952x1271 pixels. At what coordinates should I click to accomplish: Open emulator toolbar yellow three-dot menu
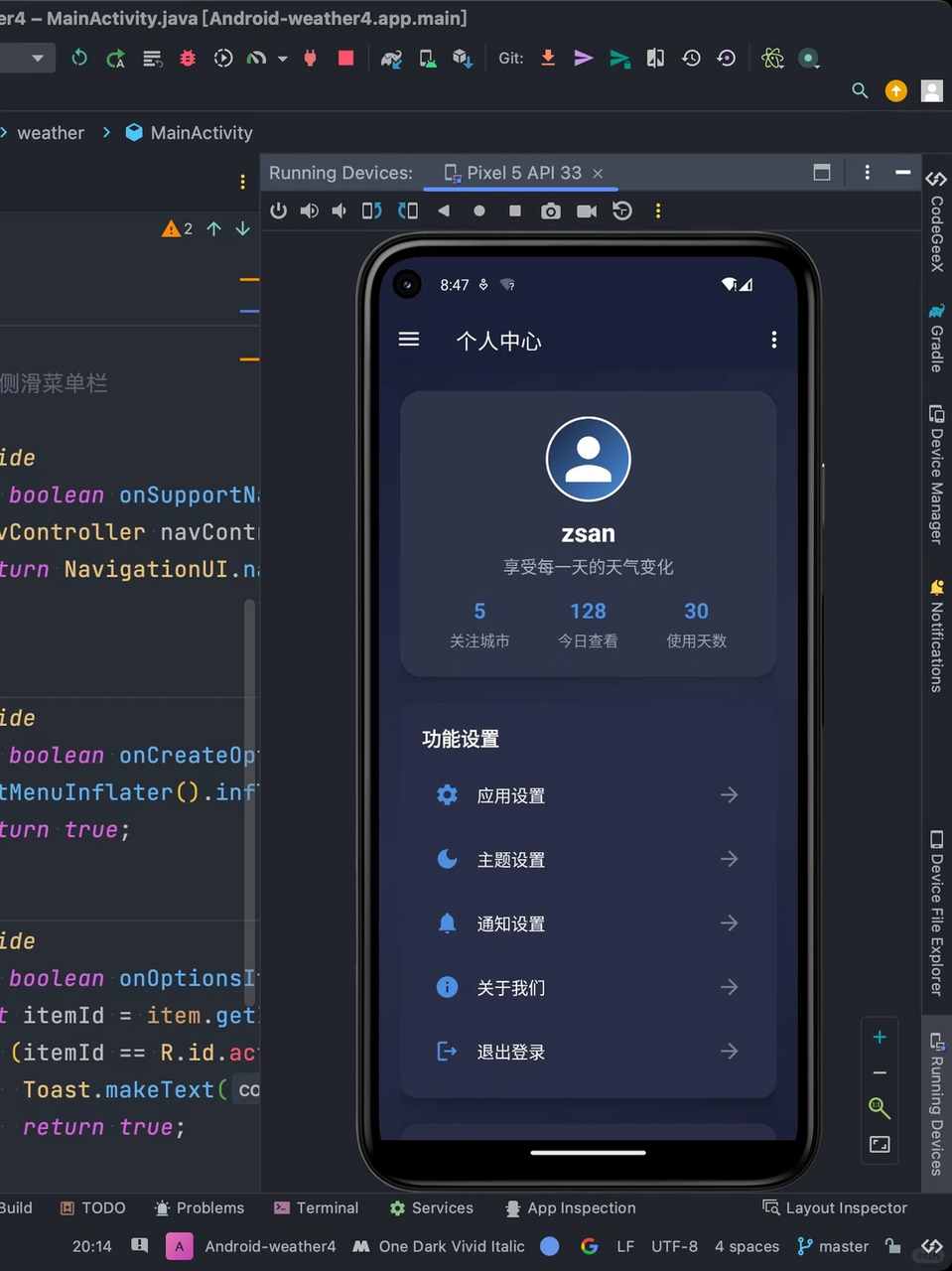tap(657, 211)
